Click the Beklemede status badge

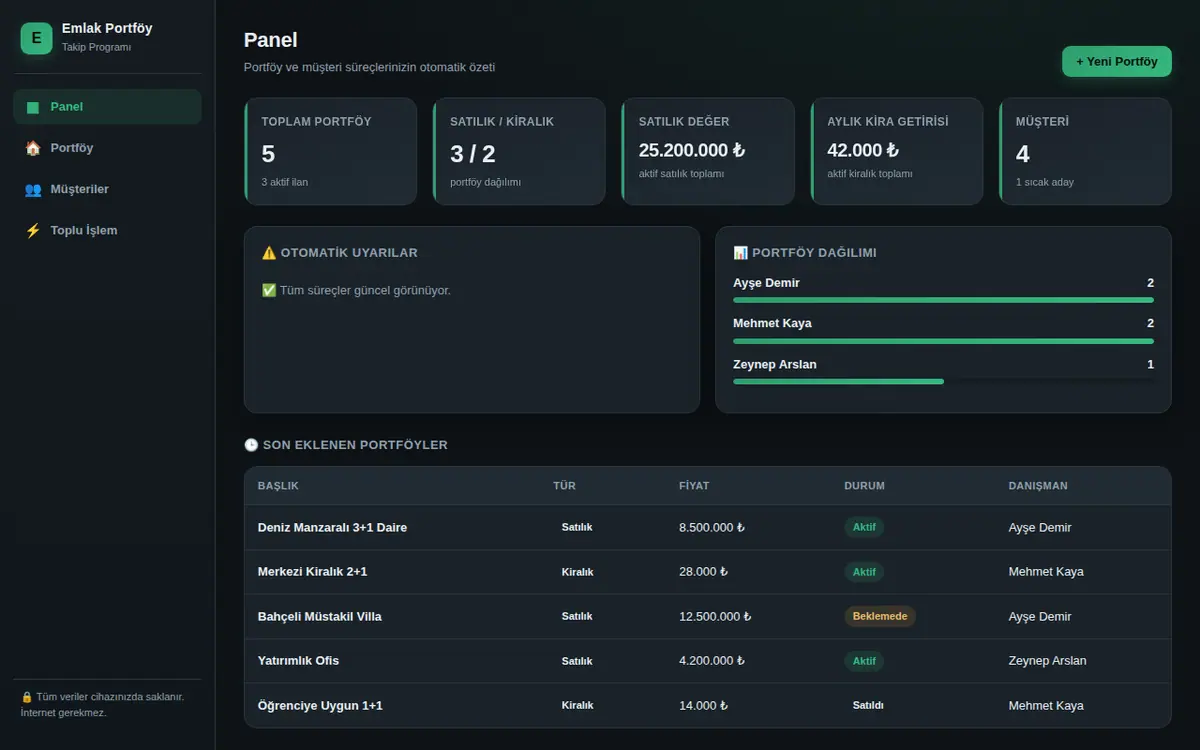click(x=880, y=616)
